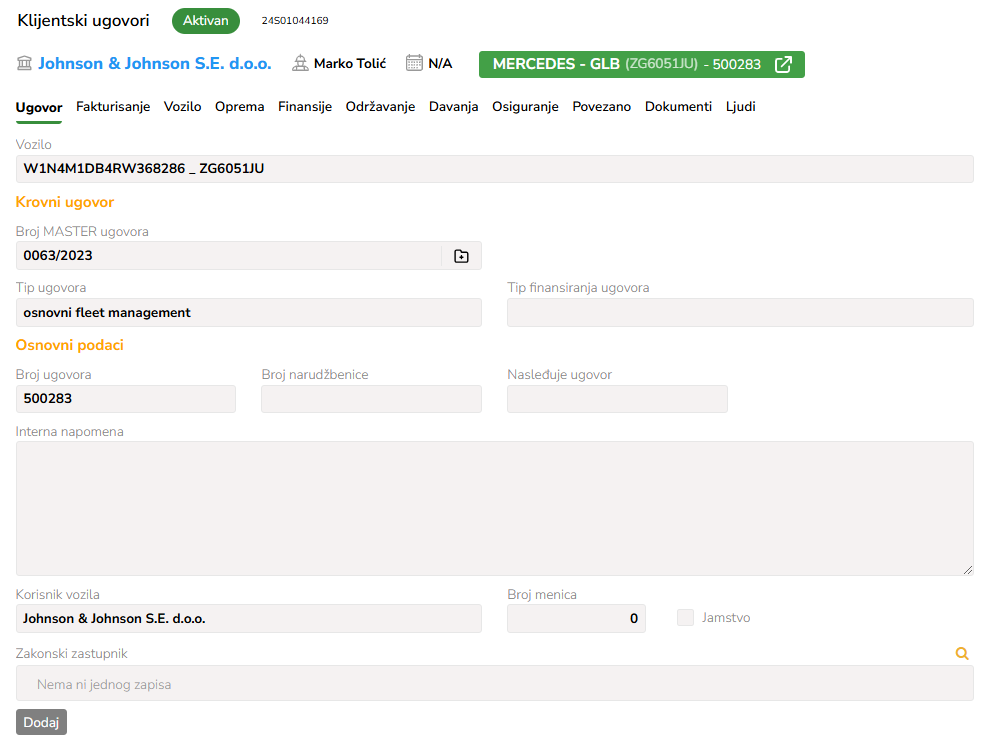
Task: Click the 'Nema ni jednog zapisa' empty row
Action: [495, 684]
